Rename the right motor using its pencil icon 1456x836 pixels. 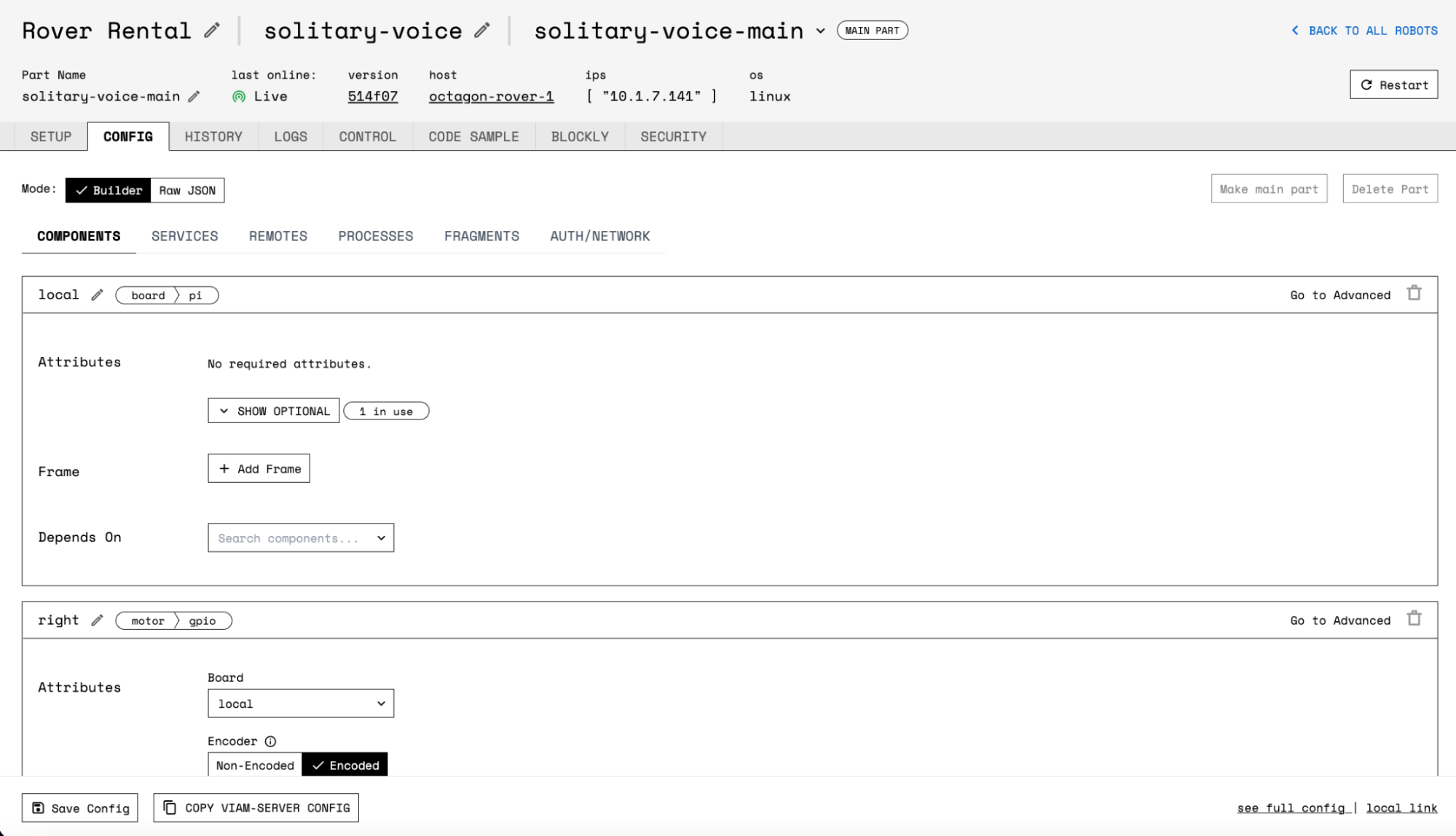[x=98, y=620]
